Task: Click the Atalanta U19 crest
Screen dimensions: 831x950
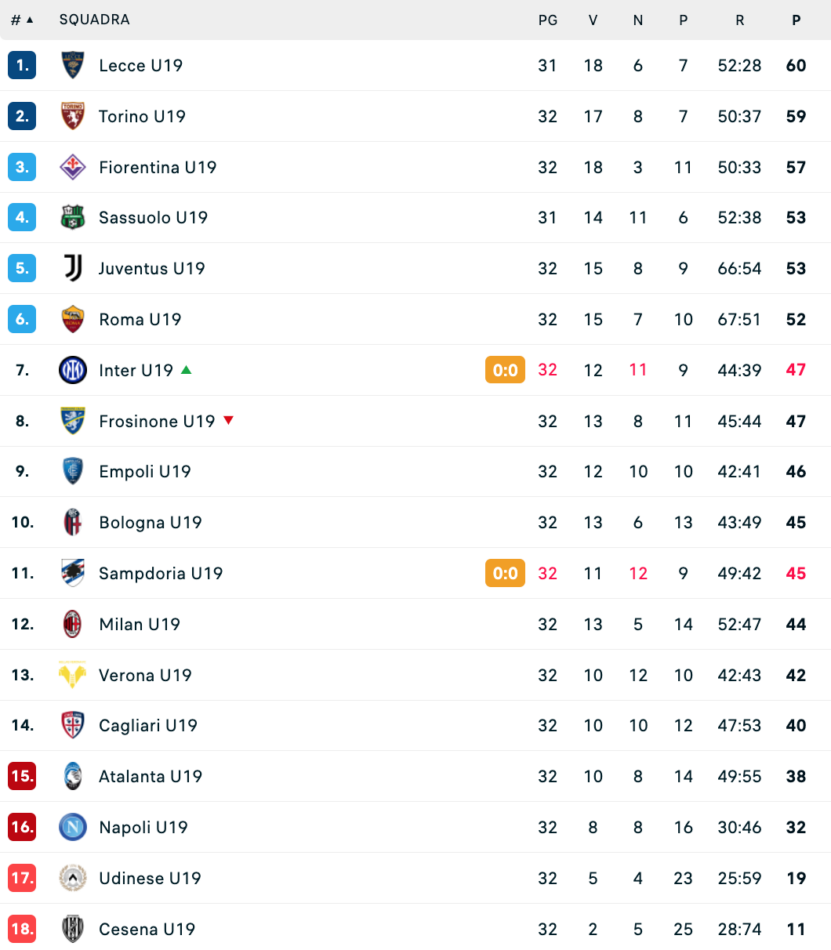Action: click(73, 776)
